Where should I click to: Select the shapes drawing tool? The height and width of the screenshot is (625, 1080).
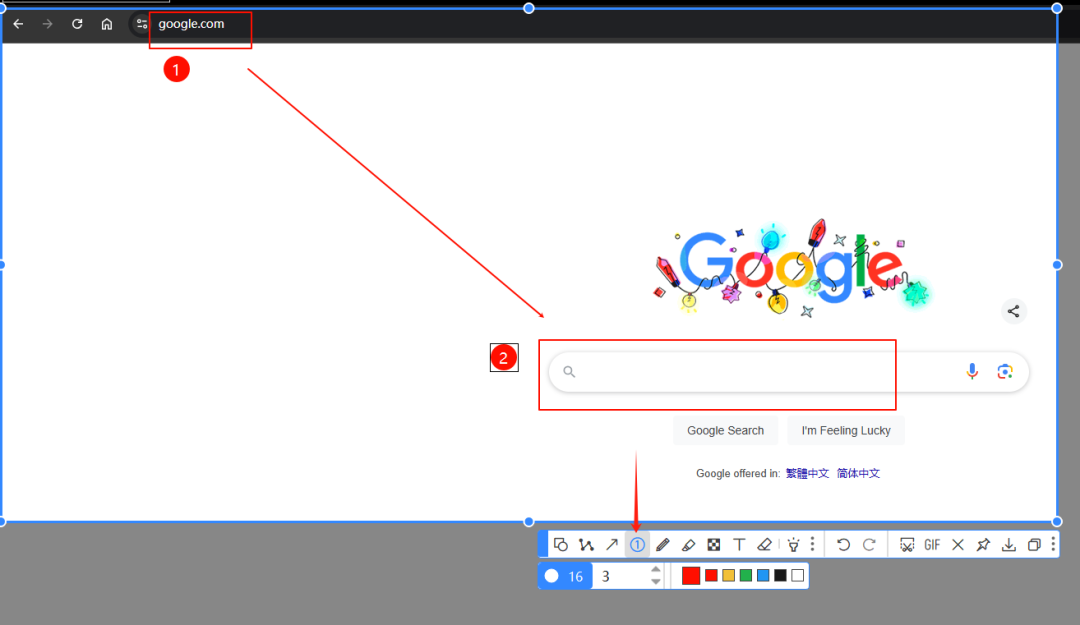[x=561, y=545]
